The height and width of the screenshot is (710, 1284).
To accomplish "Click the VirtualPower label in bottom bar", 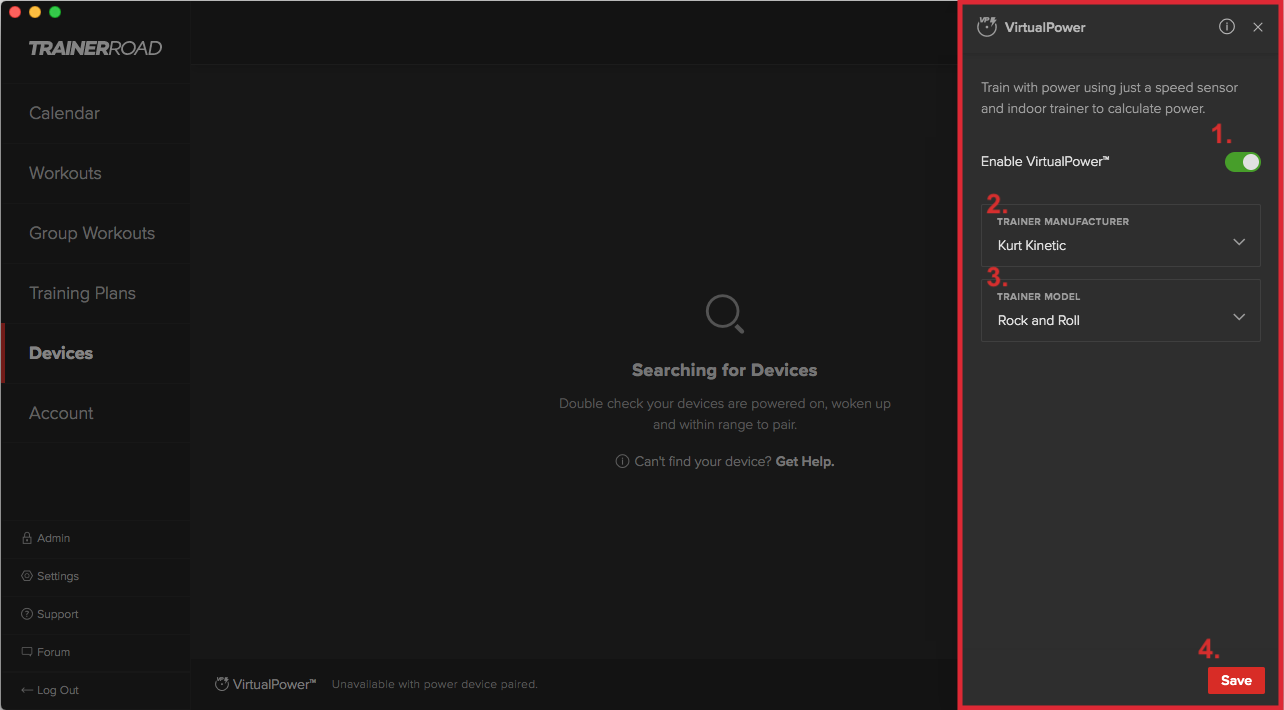I will click(x=274, y=684).
